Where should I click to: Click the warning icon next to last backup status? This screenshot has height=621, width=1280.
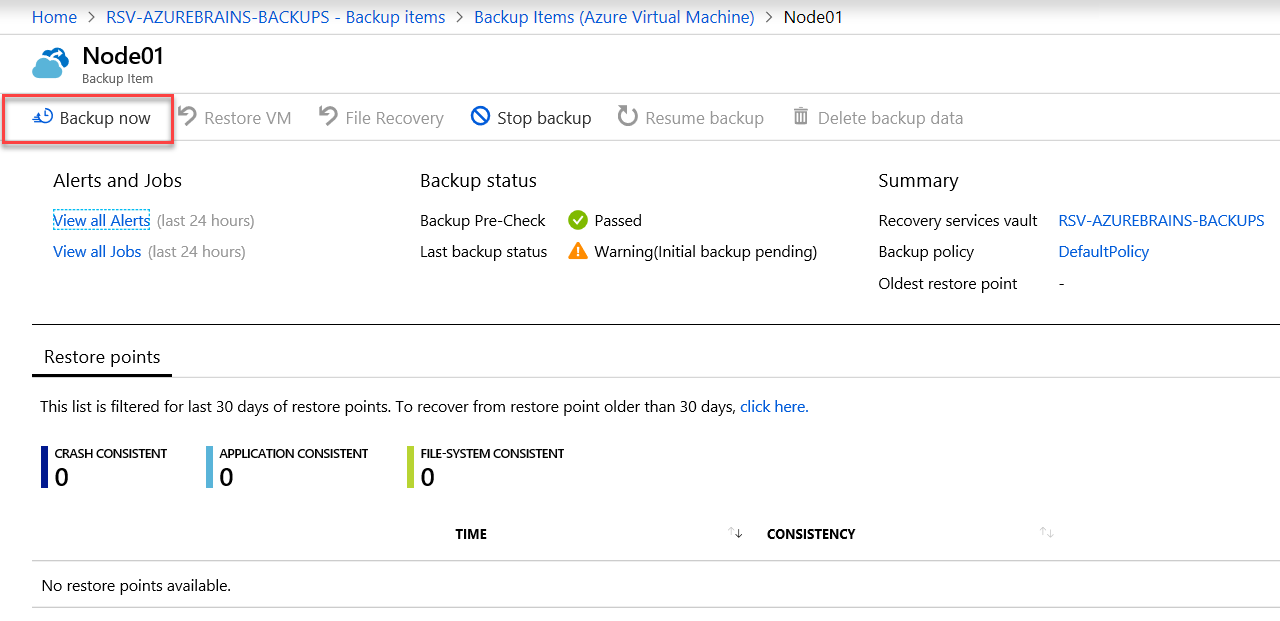point(578,252)
